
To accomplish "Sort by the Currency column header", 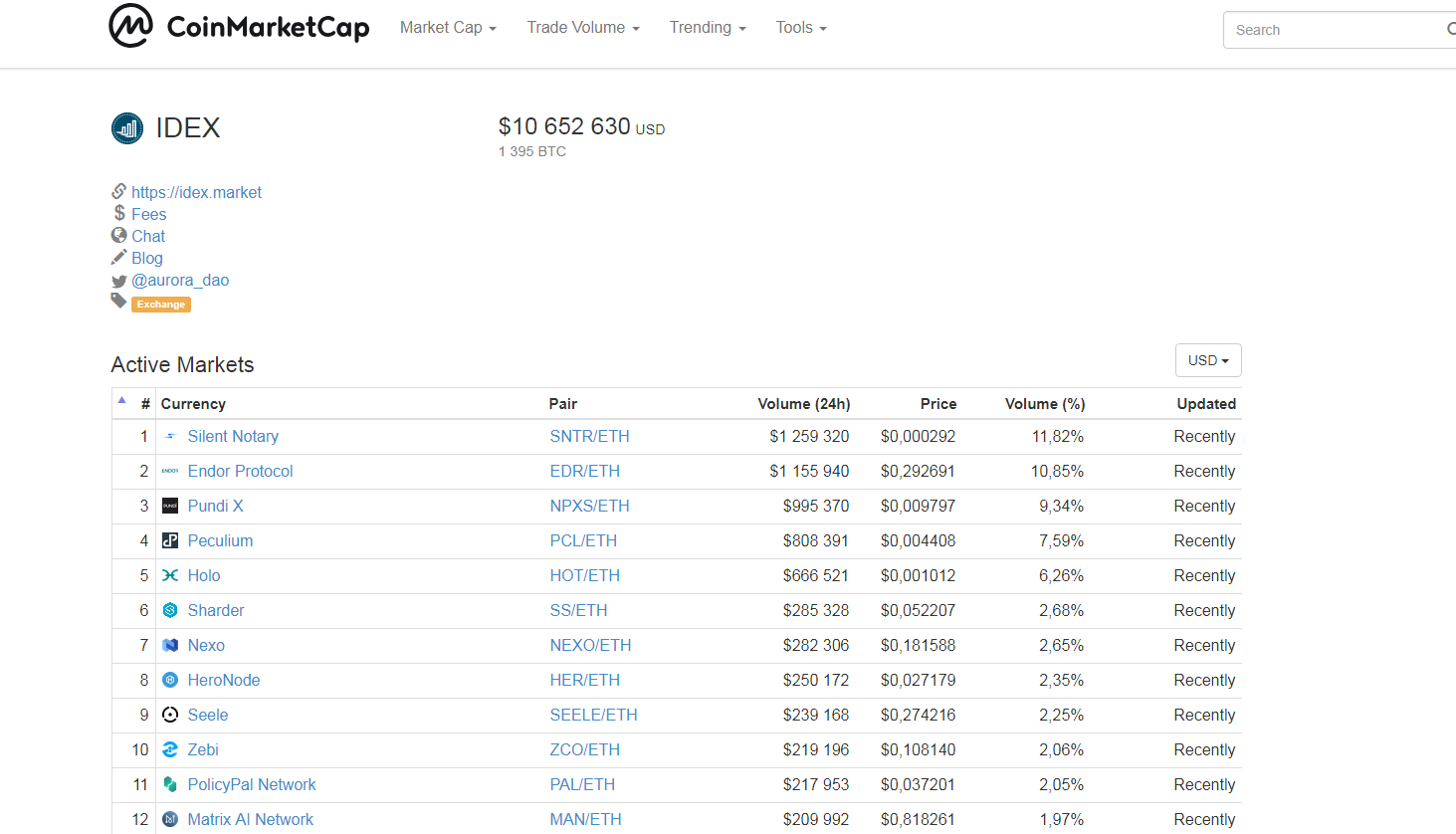I will coord(193,404).
